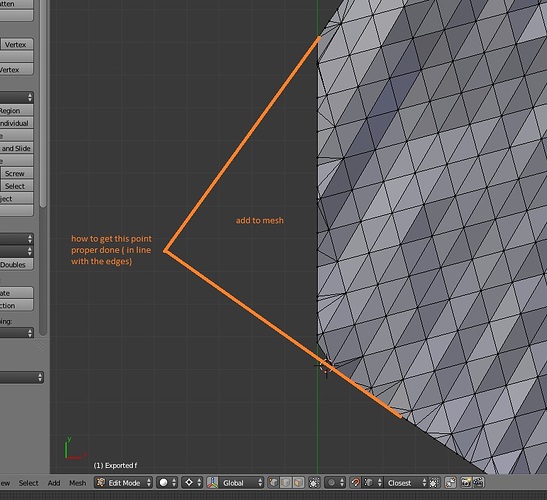This screenshot has height=500, width=547.
Task: Click the OpenGL render animation clapper icon
Action: 478,483
